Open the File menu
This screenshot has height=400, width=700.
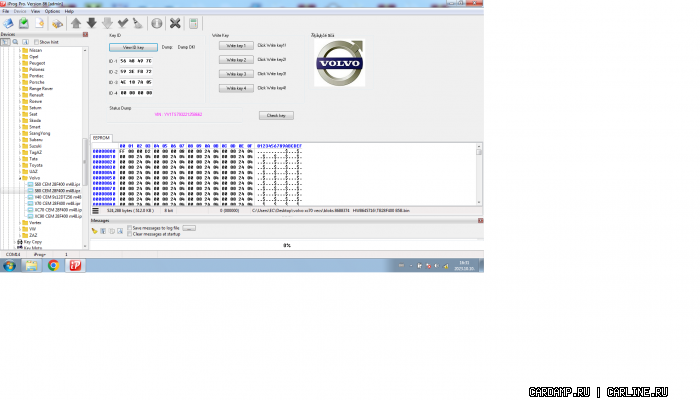[x=5, y=11]
